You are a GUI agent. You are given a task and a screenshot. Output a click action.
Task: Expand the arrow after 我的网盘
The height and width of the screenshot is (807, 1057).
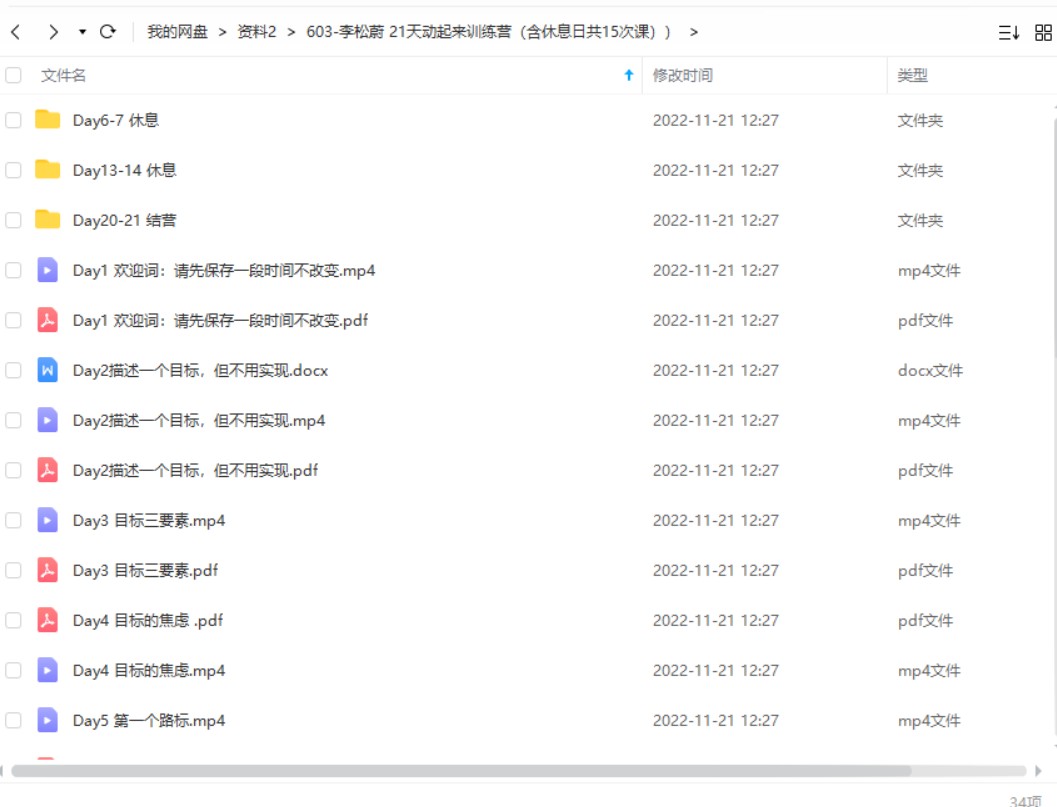coord(222,32)
